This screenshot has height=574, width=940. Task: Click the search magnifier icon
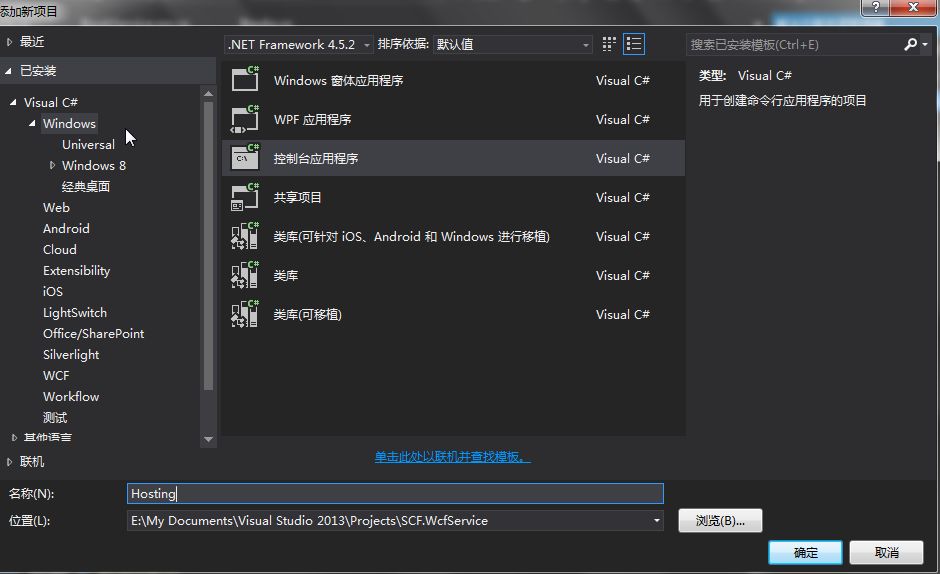click(911, 44)
